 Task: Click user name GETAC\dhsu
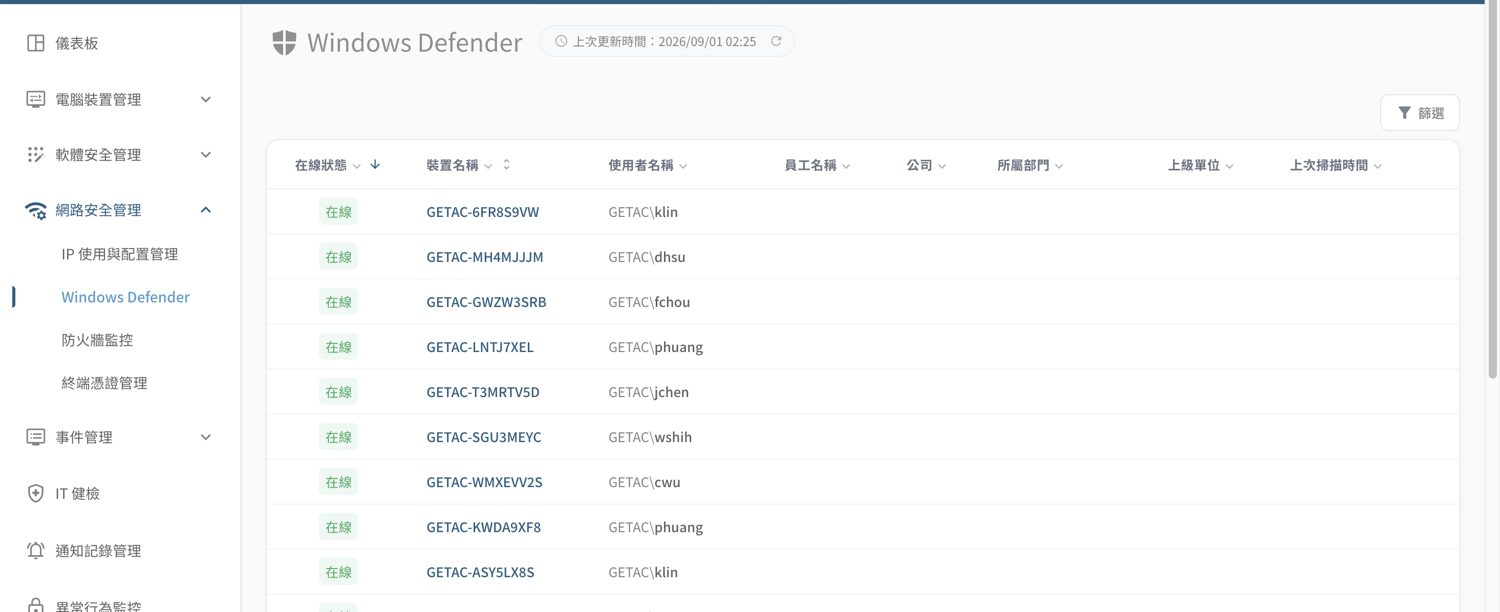point(647,257)
